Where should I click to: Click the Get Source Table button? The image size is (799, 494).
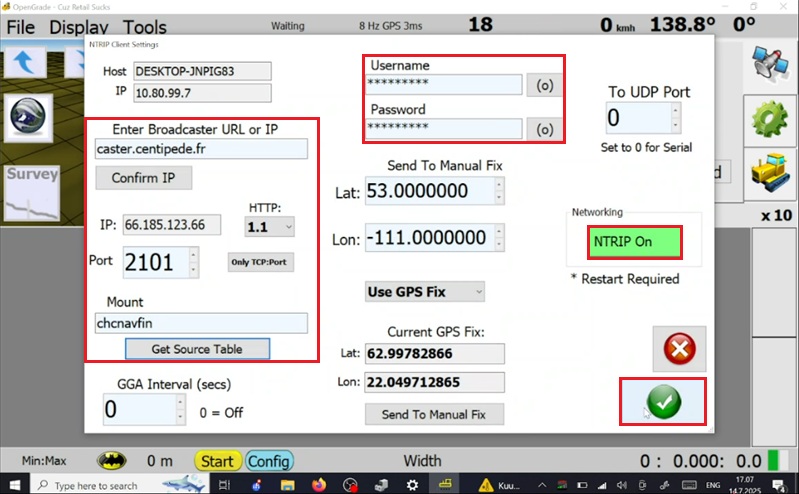click(x=197, y=349)
